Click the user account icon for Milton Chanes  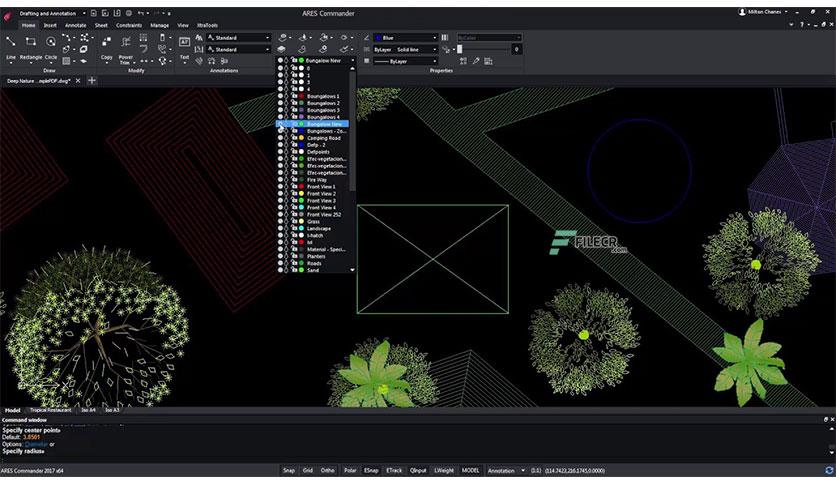[742, 12]
